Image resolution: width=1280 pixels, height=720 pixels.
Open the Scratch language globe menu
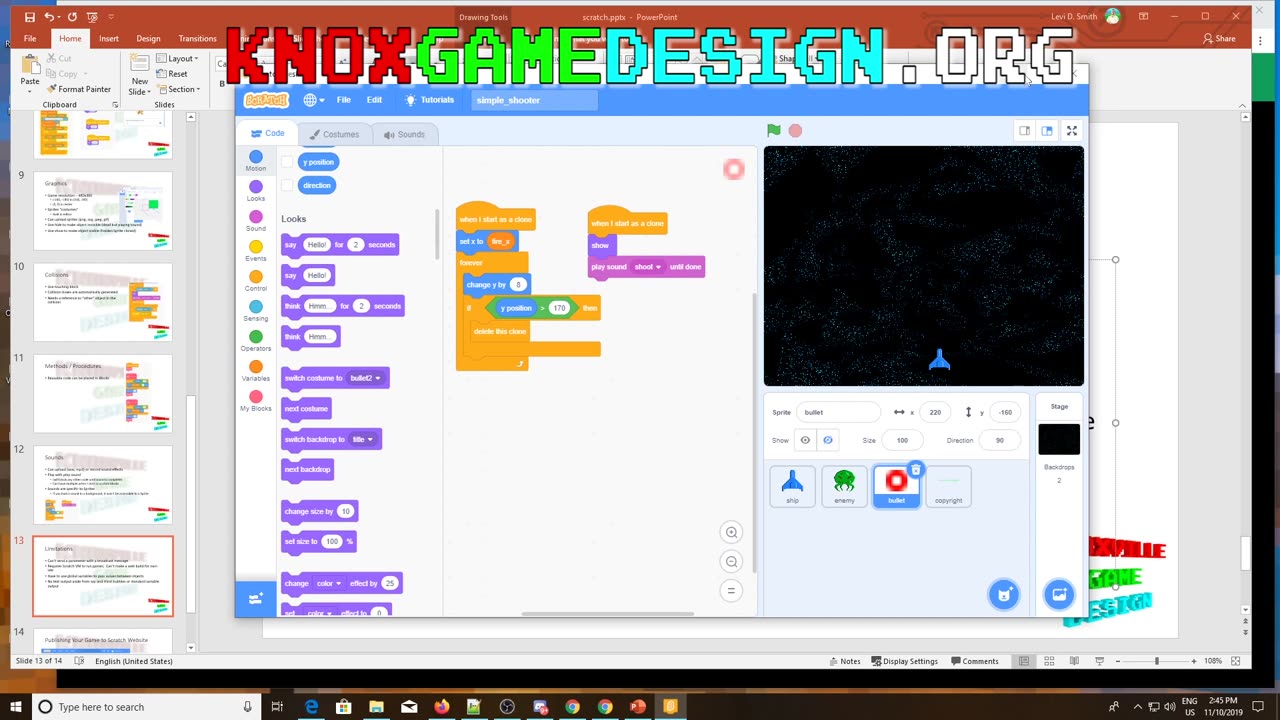[314, 100]
